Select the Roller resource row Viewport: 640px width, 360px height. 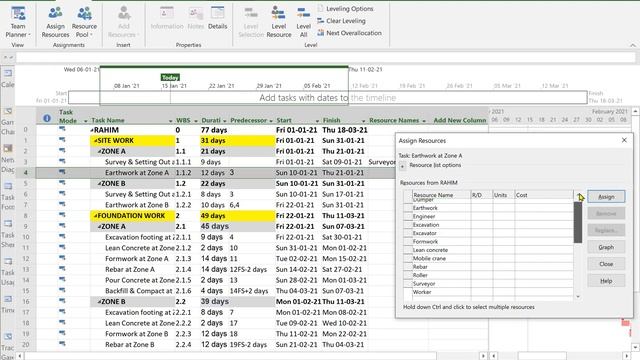[x=488, y=276]
